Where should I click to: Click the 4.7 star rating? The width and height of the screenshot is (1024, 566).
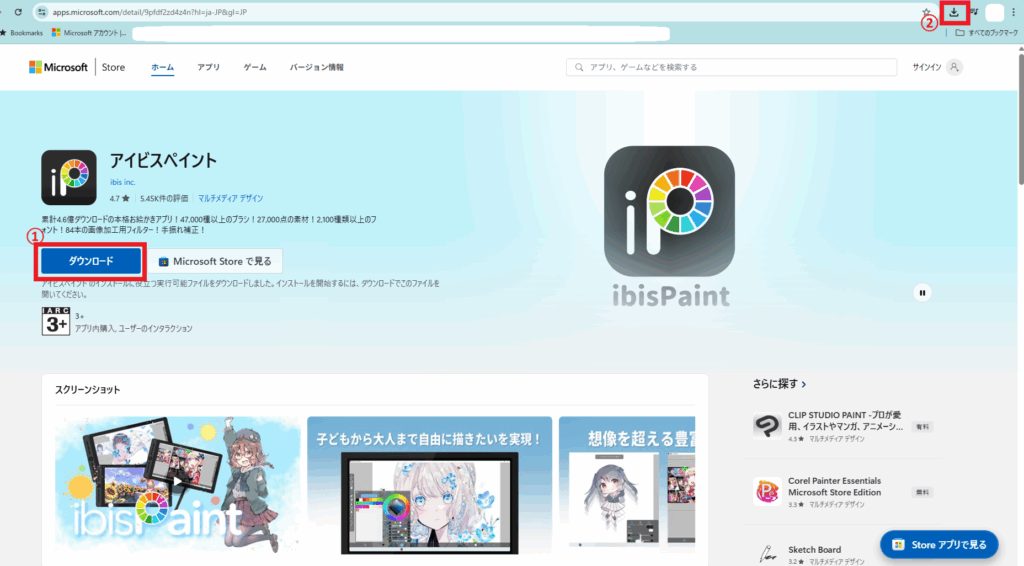pos(120,198)
